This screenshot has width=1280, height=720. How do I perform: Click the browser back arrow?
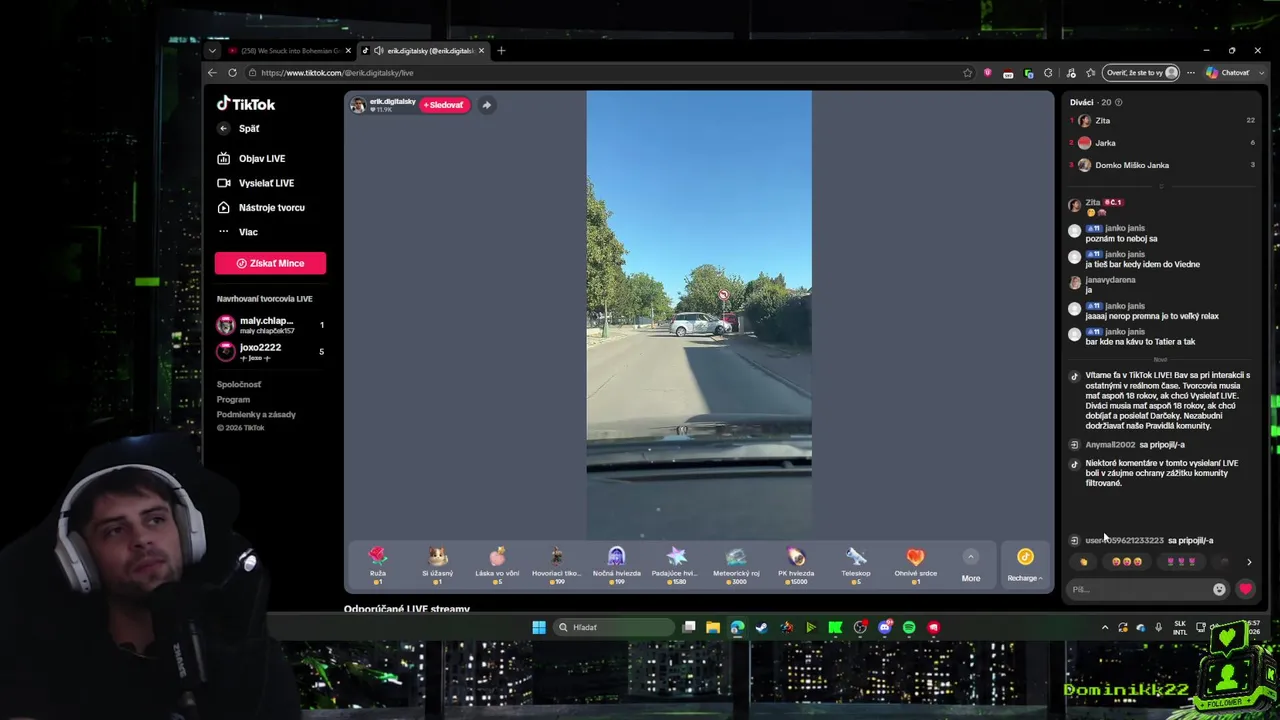212,73
